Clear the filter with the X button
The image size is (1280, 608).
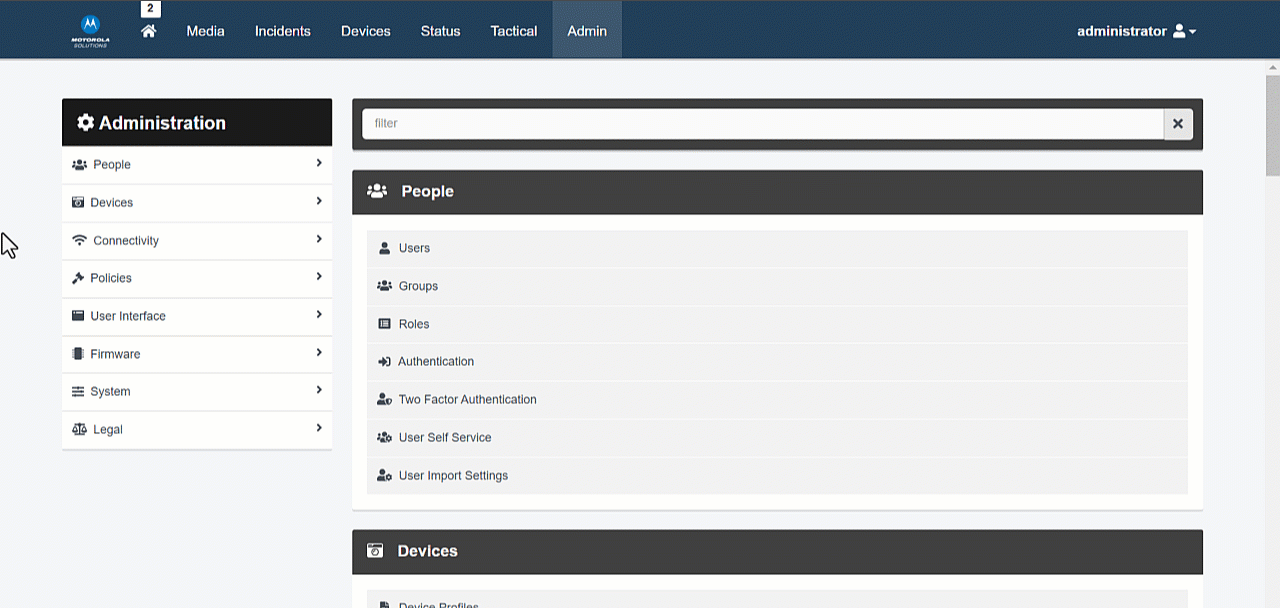coord(1178,124)
